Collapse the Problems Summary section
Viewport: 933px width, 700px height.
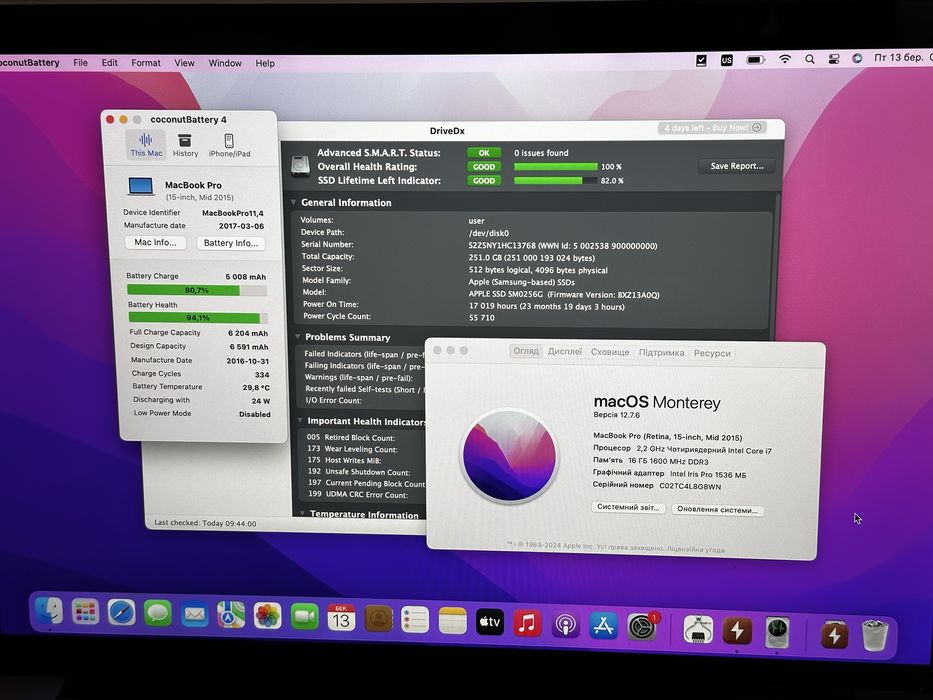pyautogui.click(x=298, y=337)
